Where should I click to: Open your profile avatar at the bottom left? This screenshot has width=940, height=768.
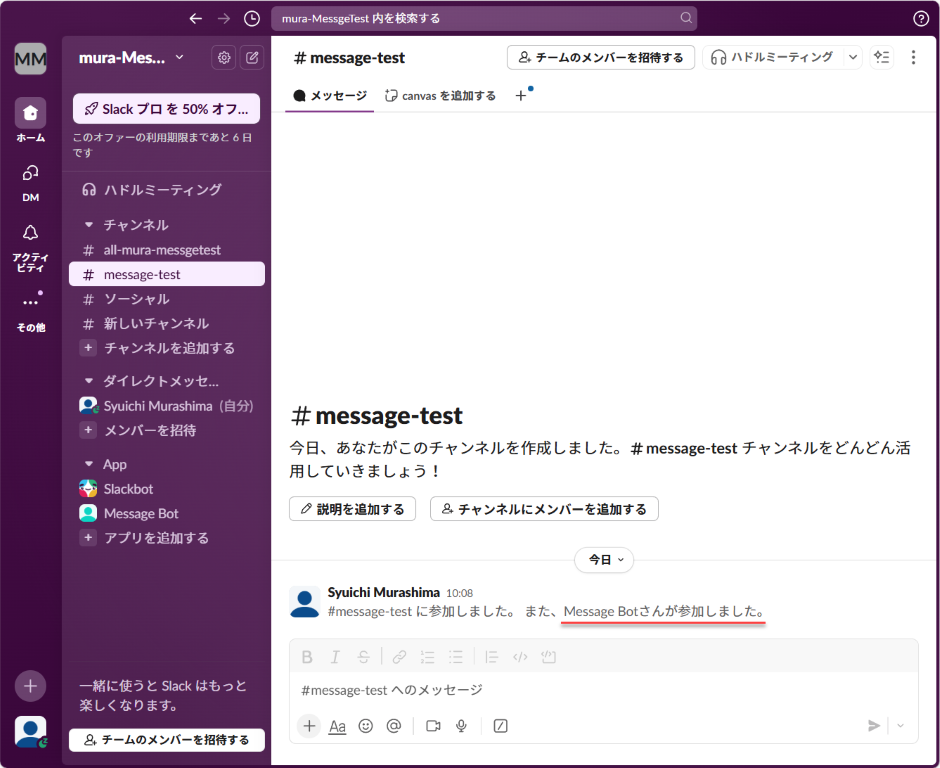(31, 731)
